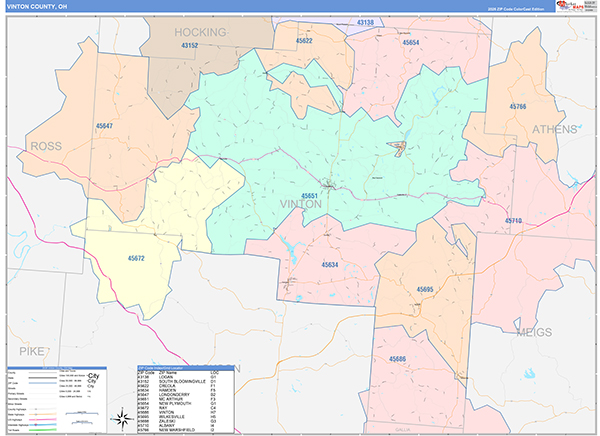Click the 45647 ZIP label

click(x=104, y=126)
